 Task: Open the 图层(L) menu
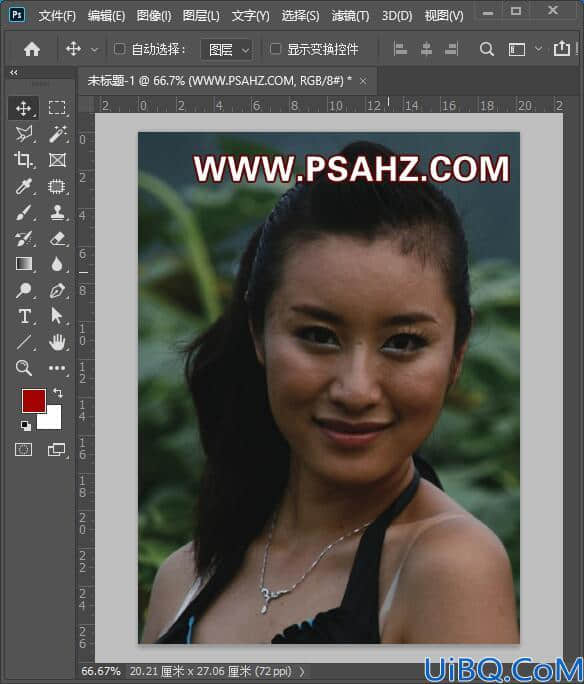click(x=201, y=17)
